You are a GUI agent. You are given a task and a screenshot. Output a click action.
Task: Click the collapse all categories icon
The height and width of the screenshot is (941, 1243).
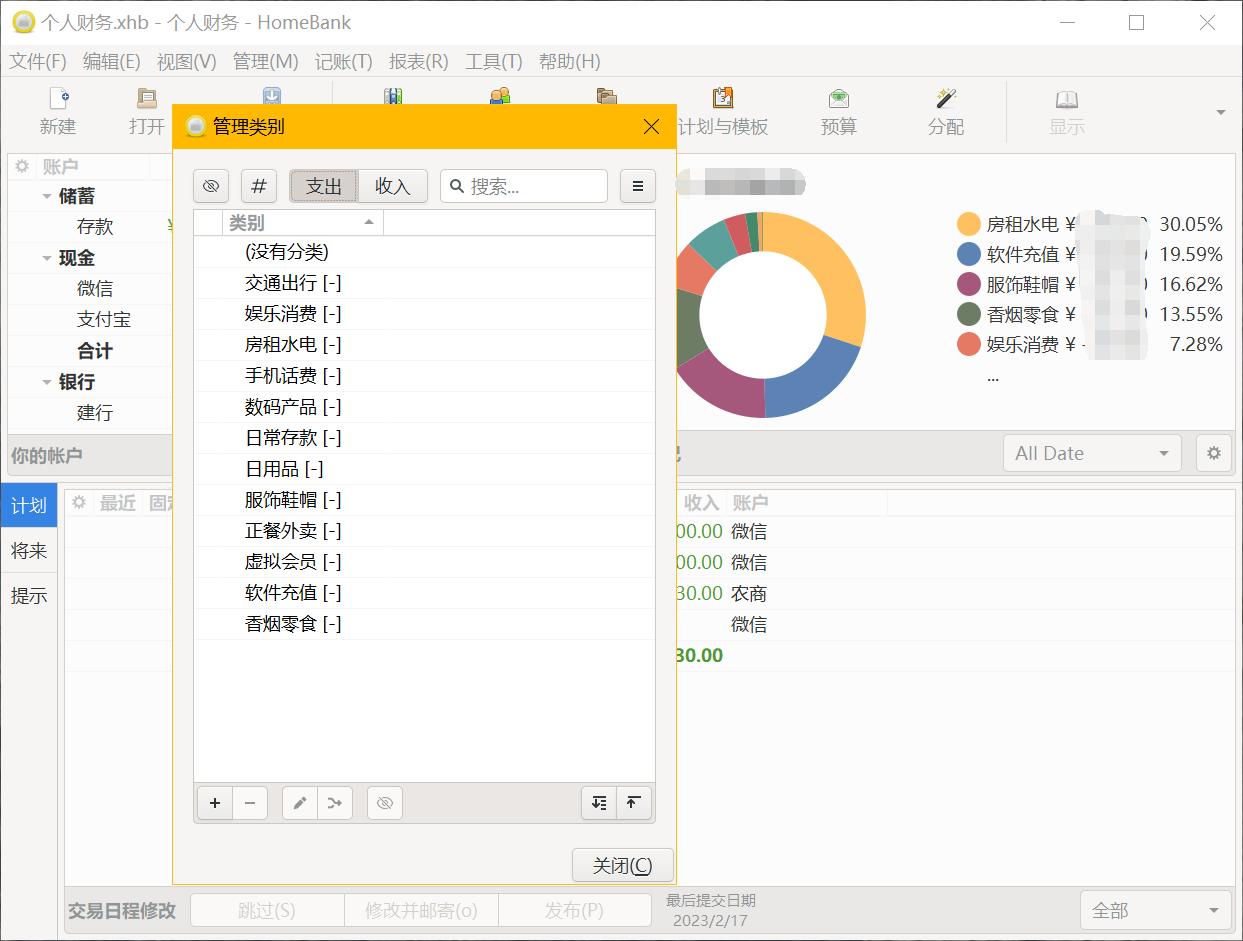point(633,803)
